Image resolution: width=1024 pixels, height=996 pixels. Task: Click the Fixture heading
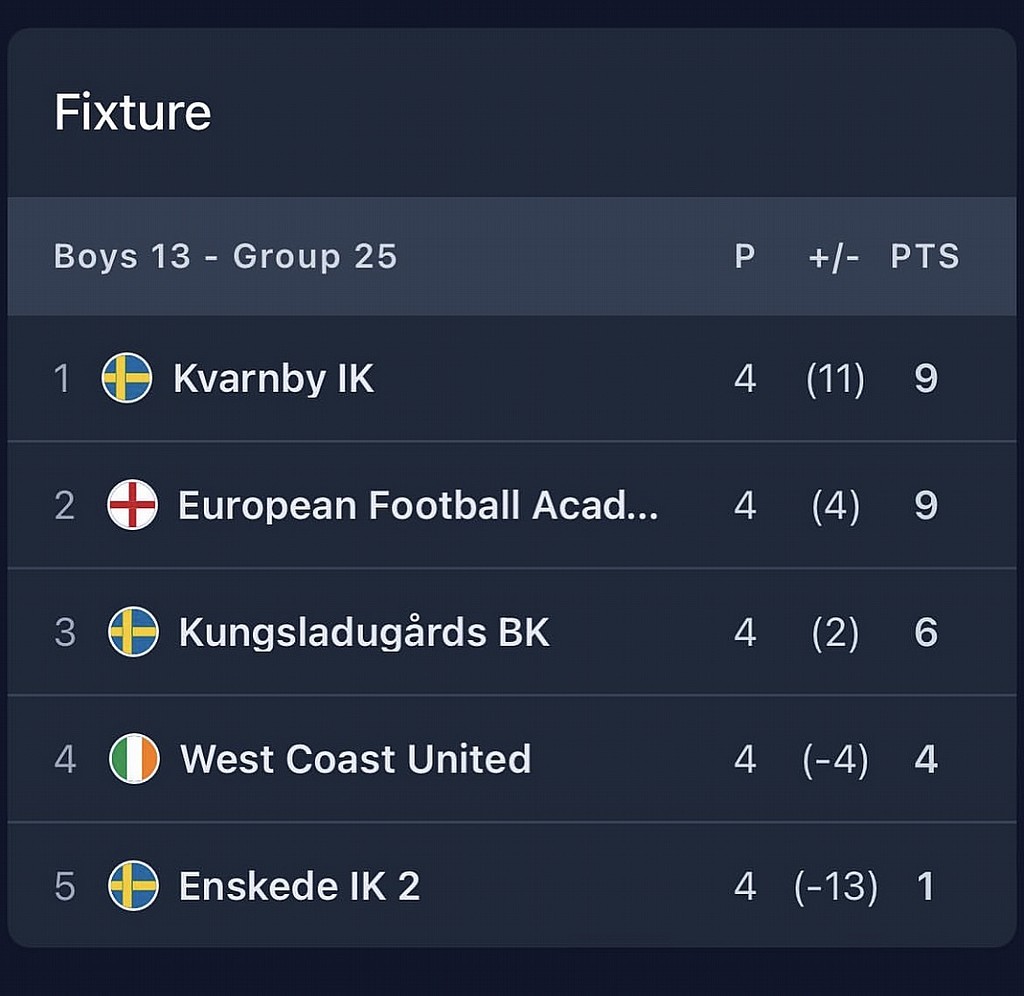point(133,112)
